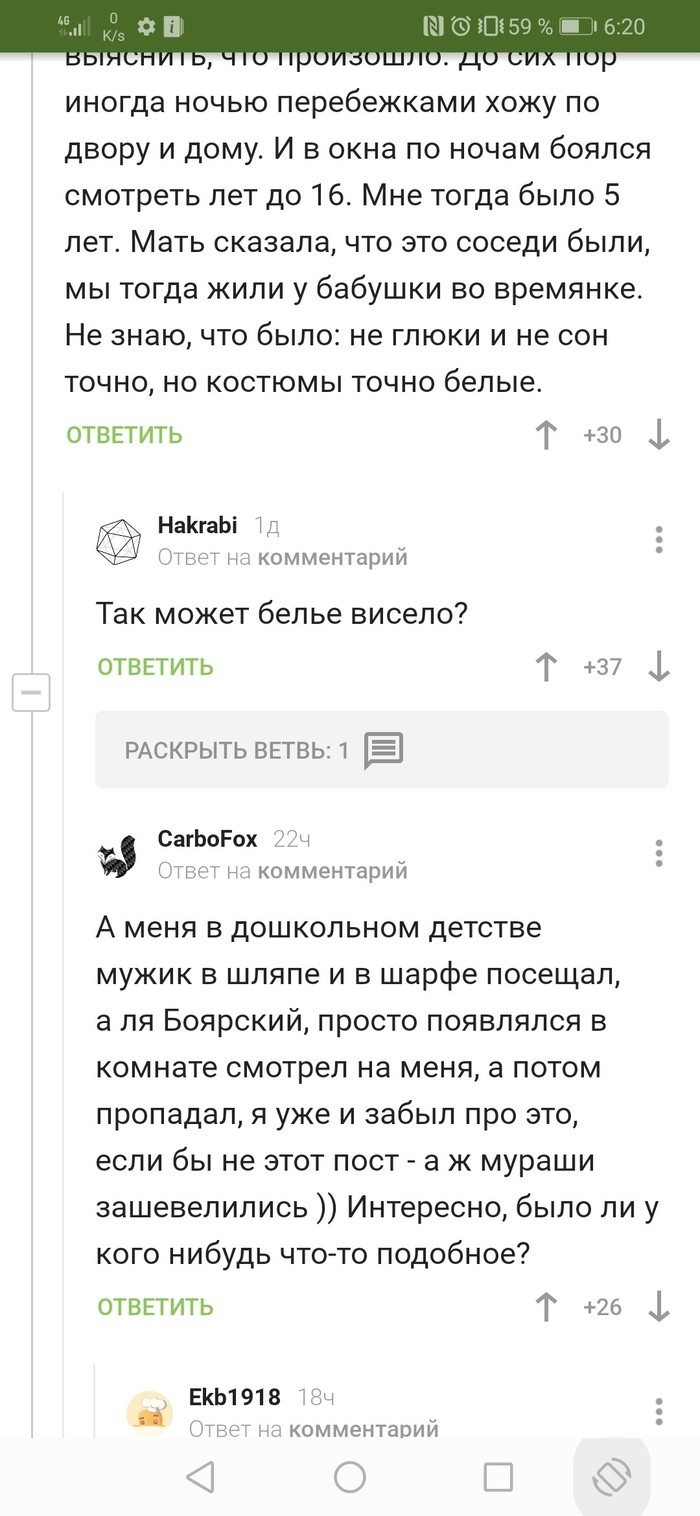Screen dimensions: 700x1516
Task: Collapse the comment thread with minus box
Action: pyautogui.click(x=31, y=692)
